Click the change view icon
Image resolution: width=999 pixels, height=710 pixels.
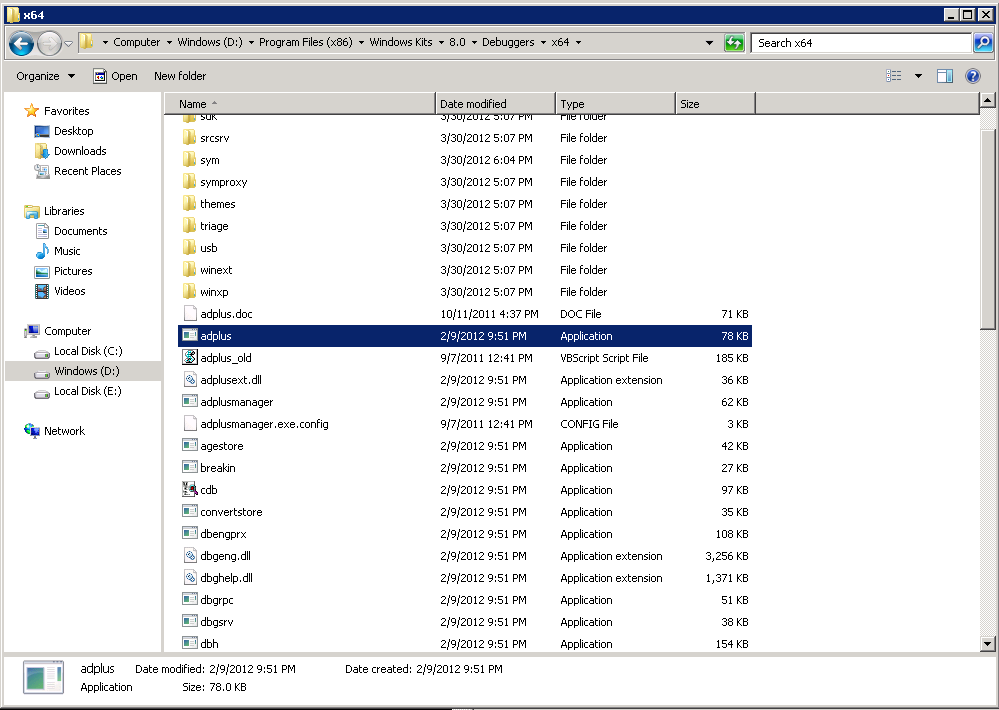[x=894, y=76]
